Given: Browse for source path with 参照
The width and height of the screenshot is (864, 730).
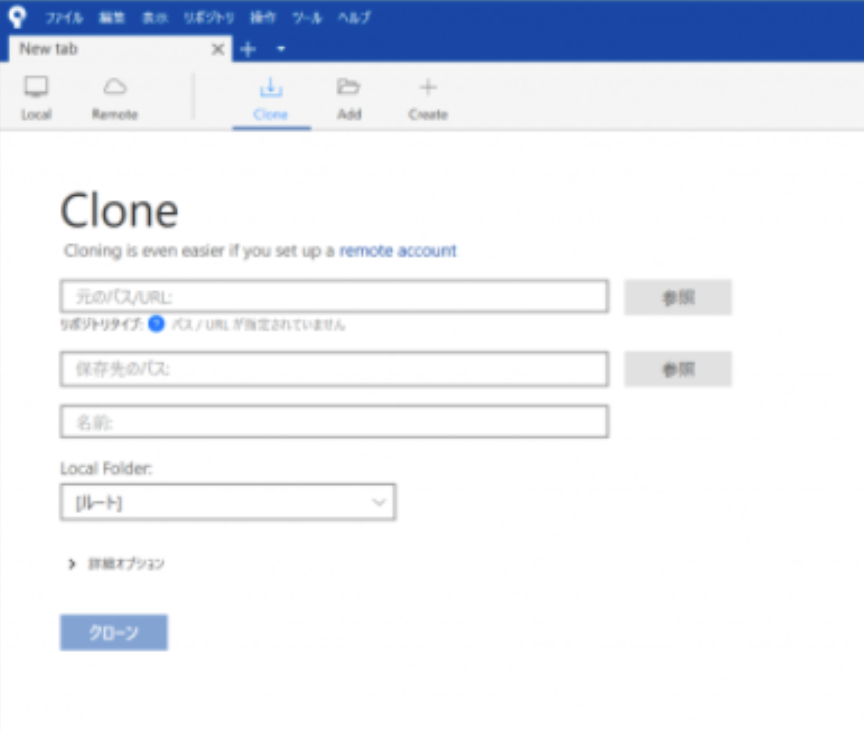Looking at the screenshot, I should (x=678, y=298).
